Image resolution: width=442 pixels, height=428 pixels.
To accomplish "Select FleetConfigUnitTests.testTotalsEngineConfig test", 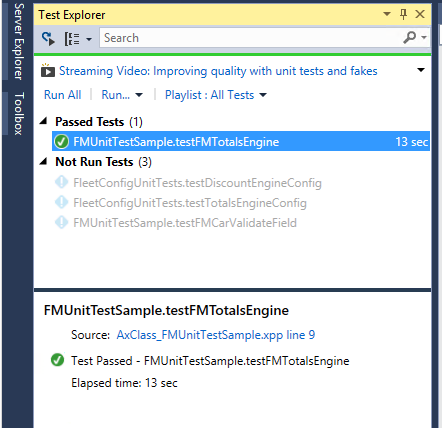I will pos(190,203).
